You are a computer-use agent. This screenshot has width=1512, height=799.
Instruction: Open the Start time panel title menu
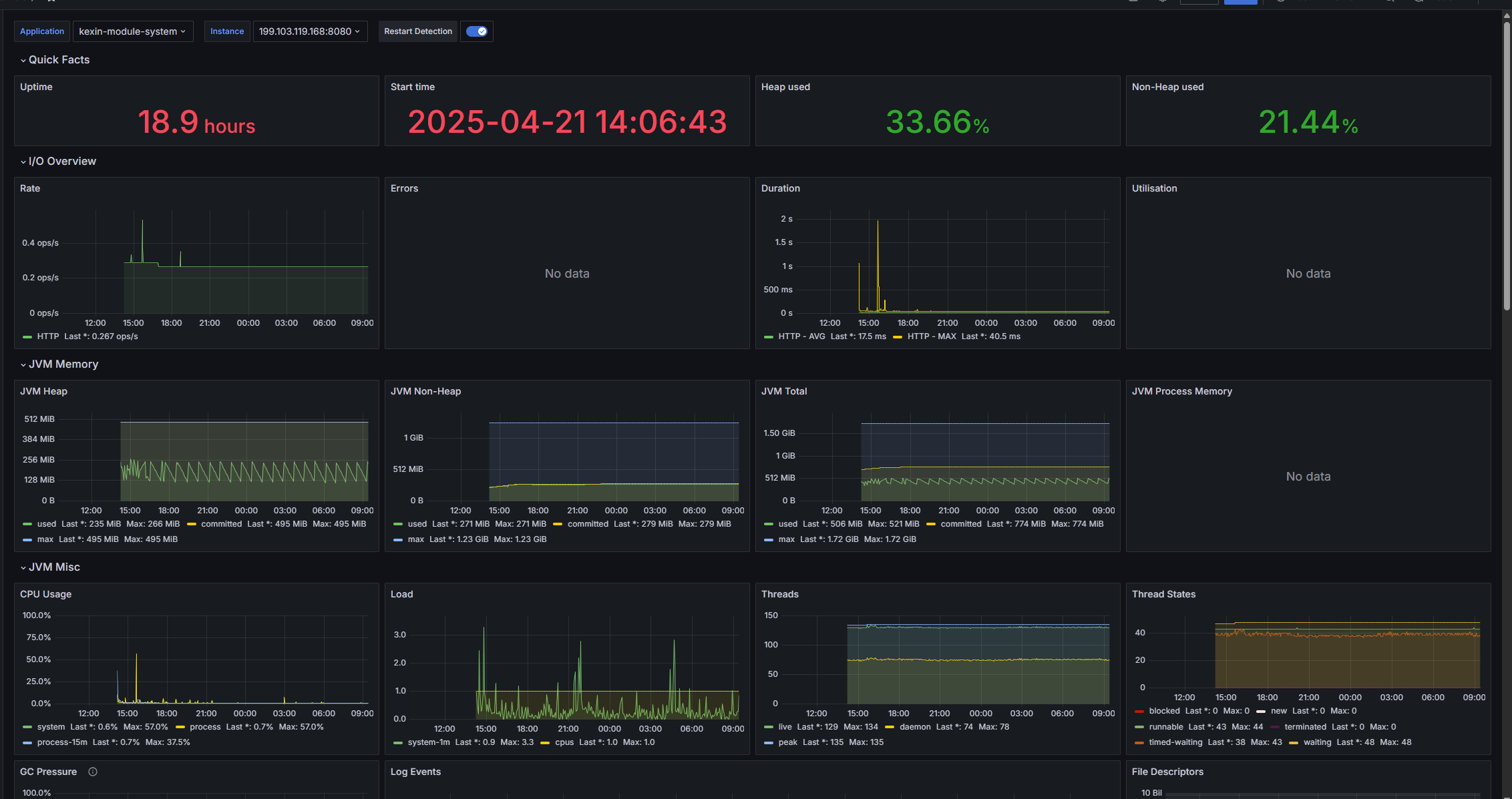pos(413,87)
